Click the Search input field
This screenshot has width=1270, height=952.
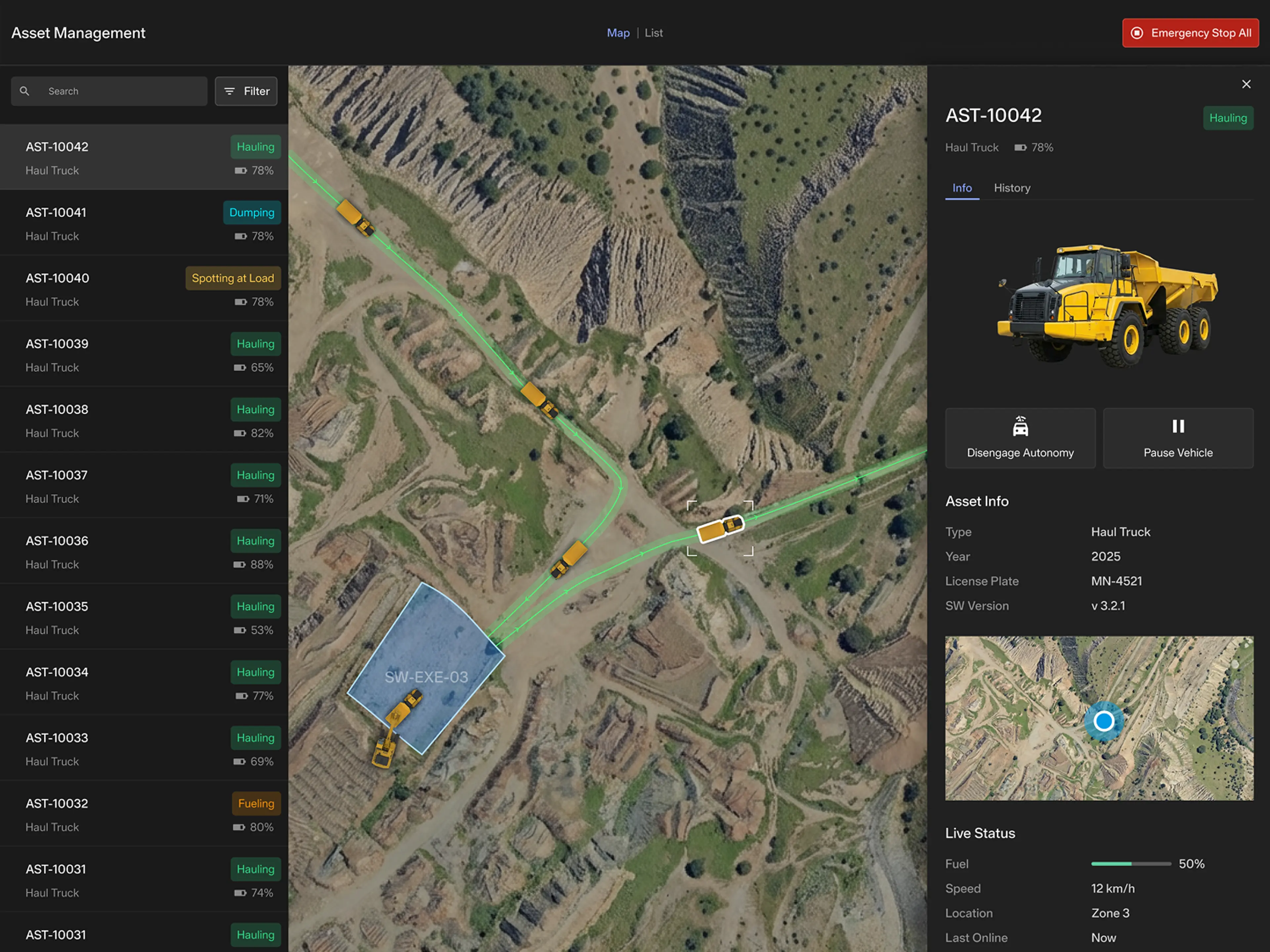(x=109, y=91)
